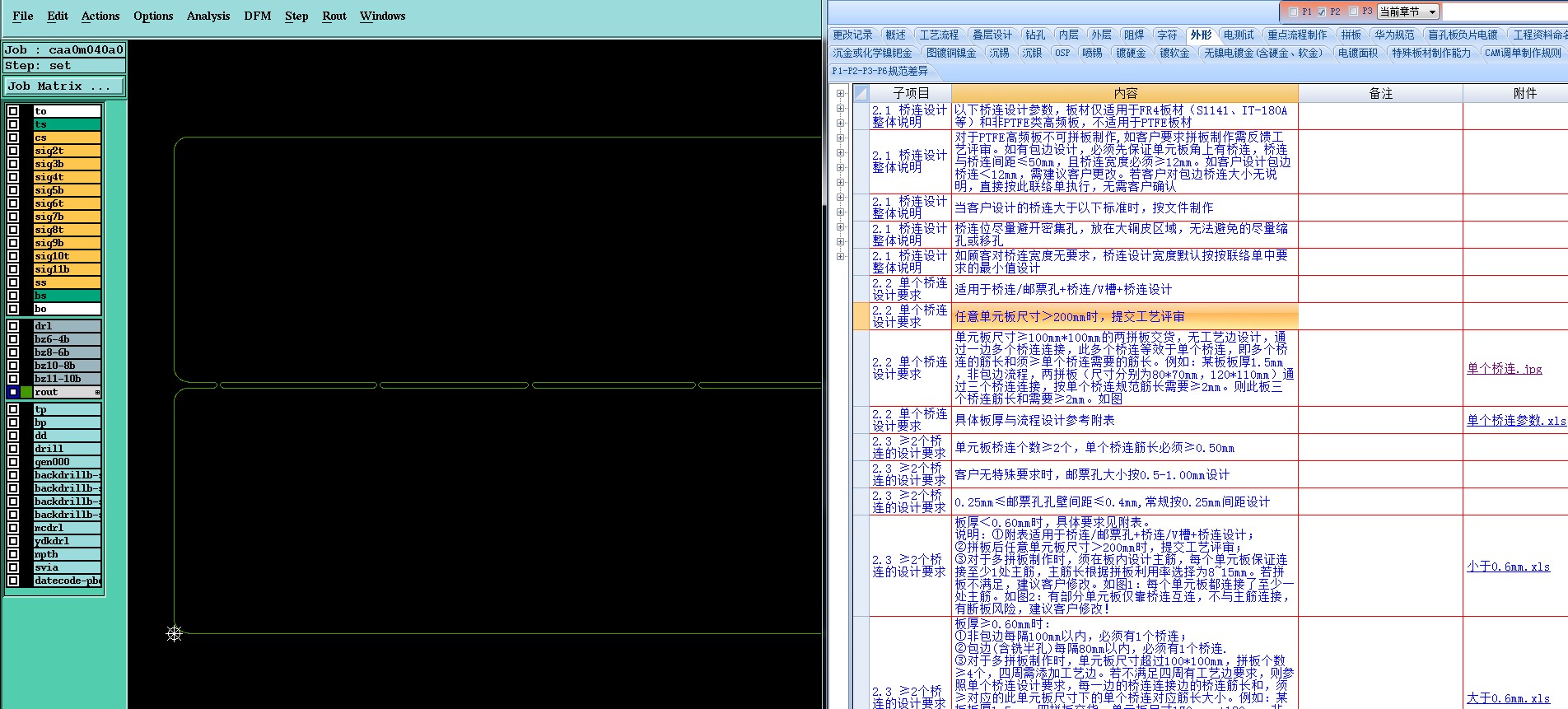Toggle the checkbox for layer npth
The height and width of the screenshot is (709, 1568).
tap(13, 554)
